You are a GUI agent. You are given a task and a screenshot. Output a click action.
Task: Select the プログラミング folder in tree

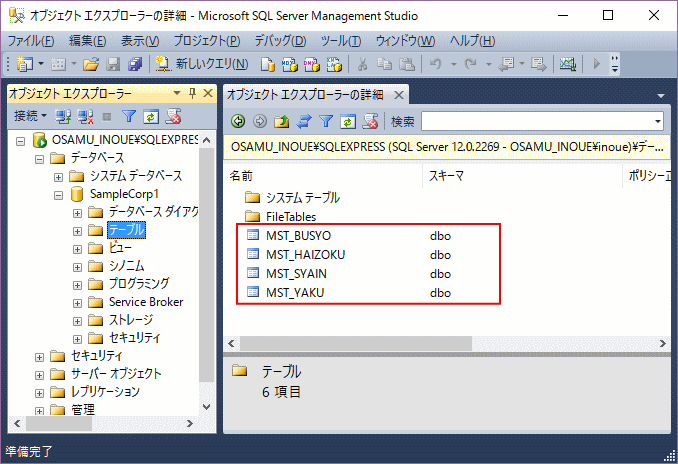pos(139,284)
